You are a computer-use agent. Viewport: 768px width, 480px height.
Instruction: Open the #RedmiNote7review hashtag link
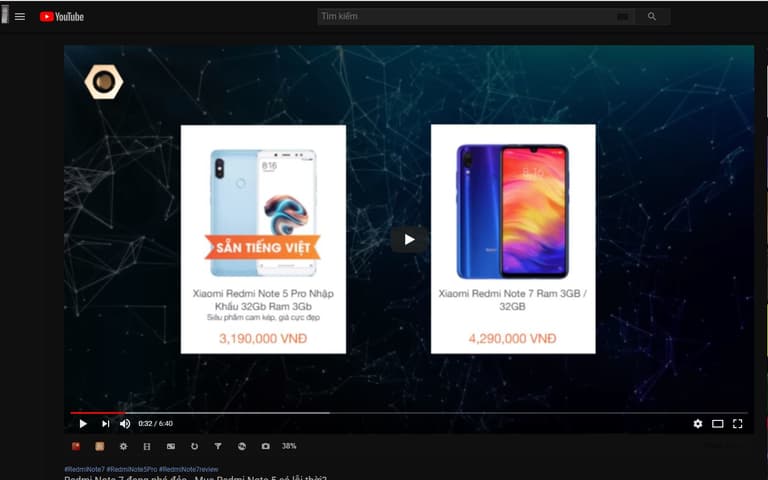click(189, 469)
